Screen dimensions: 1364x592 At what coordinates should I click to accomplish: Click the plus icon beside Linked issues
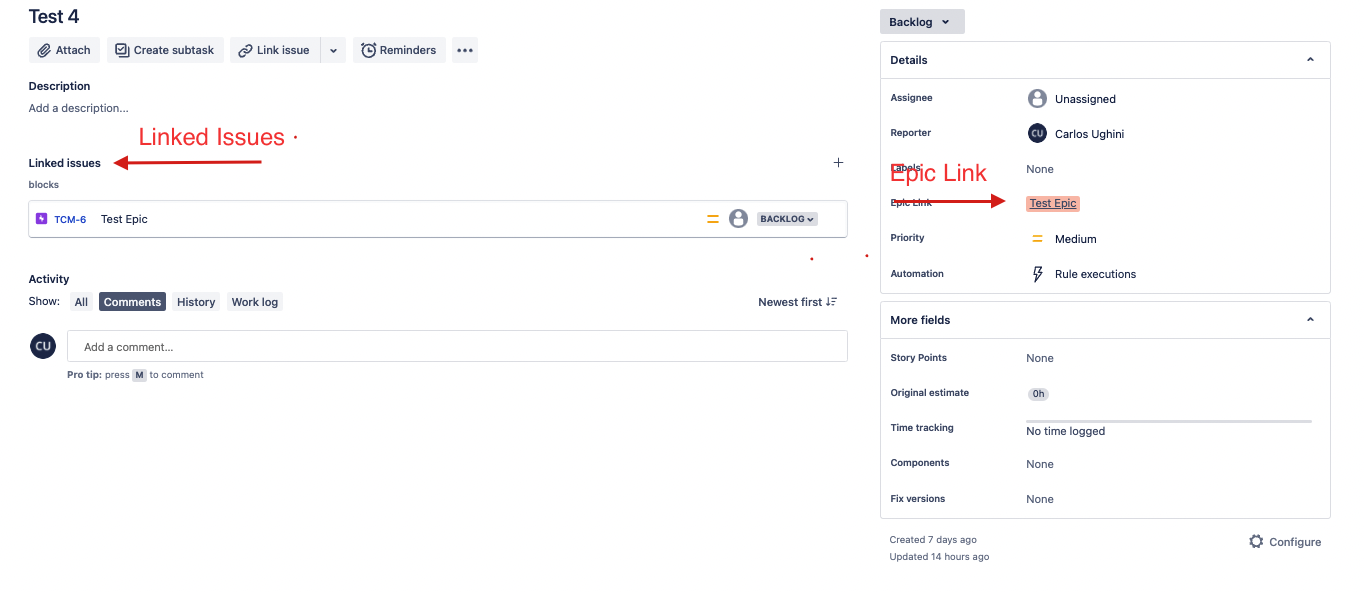(838, 162)
